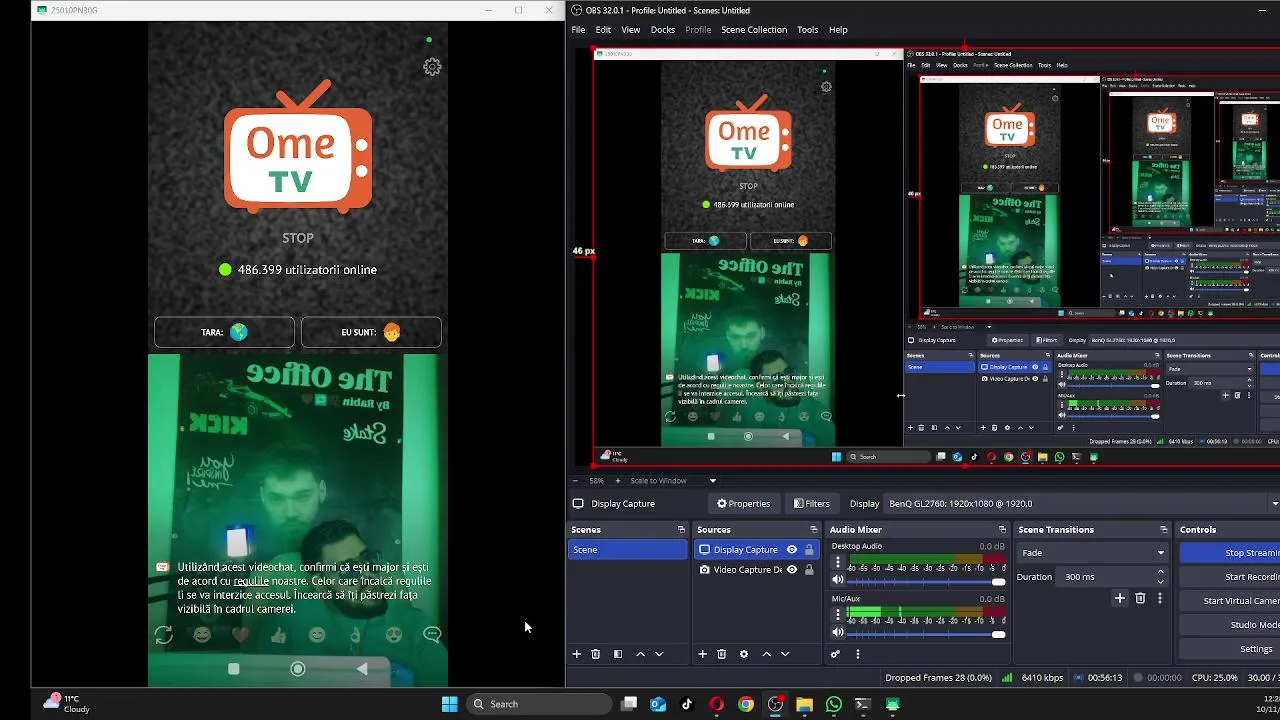This screenshot has height=720, width=1280.
Task: Toggle Display Capture lock
Action: [x=809, y=550]
